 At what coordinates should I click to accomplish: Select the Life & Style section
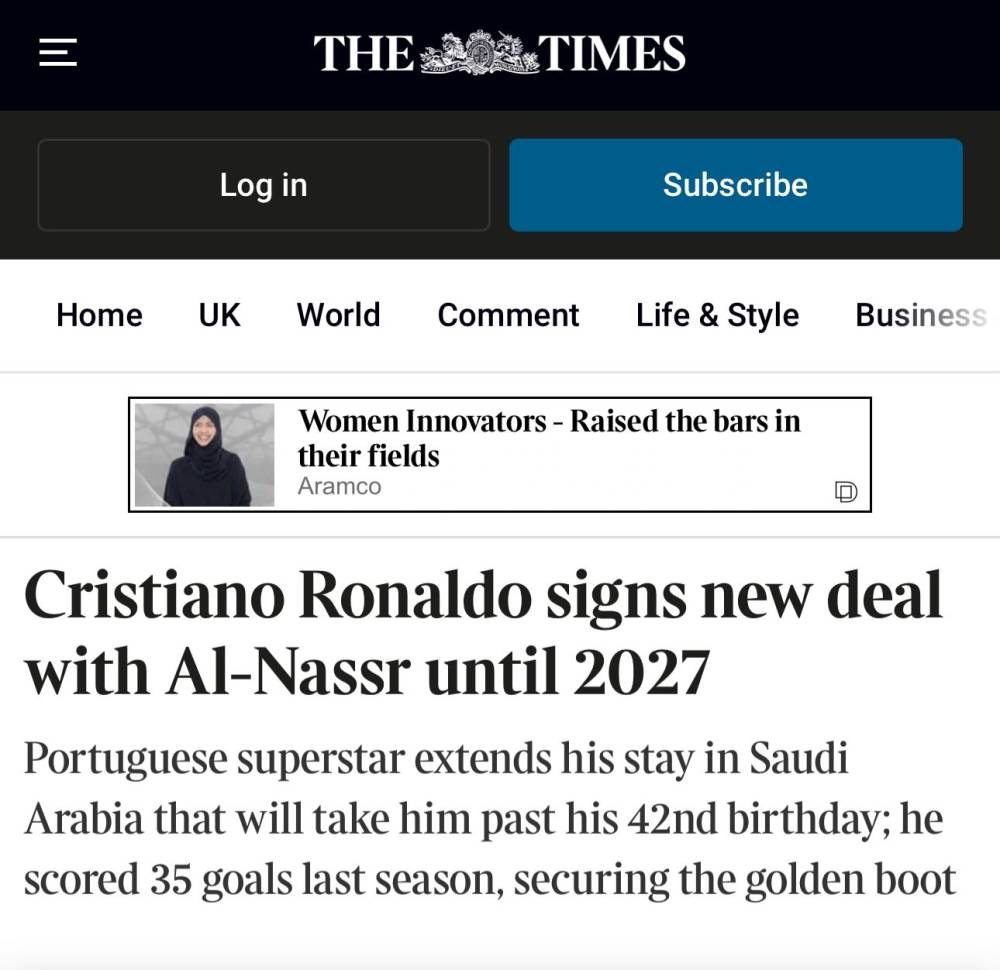pos(717,315)
